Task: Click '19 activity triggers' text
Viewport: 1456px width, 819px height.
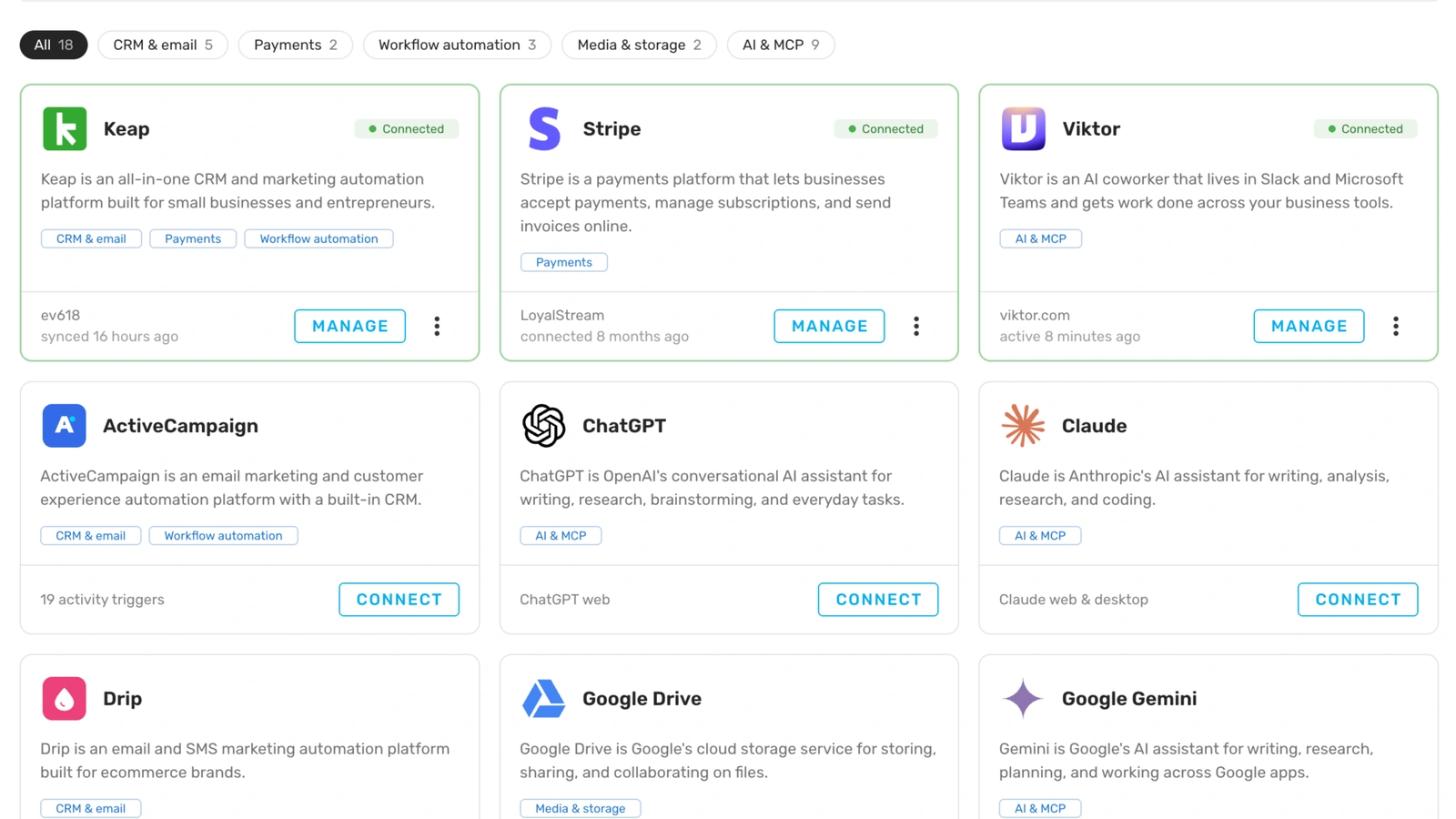Action: point(102,600)
